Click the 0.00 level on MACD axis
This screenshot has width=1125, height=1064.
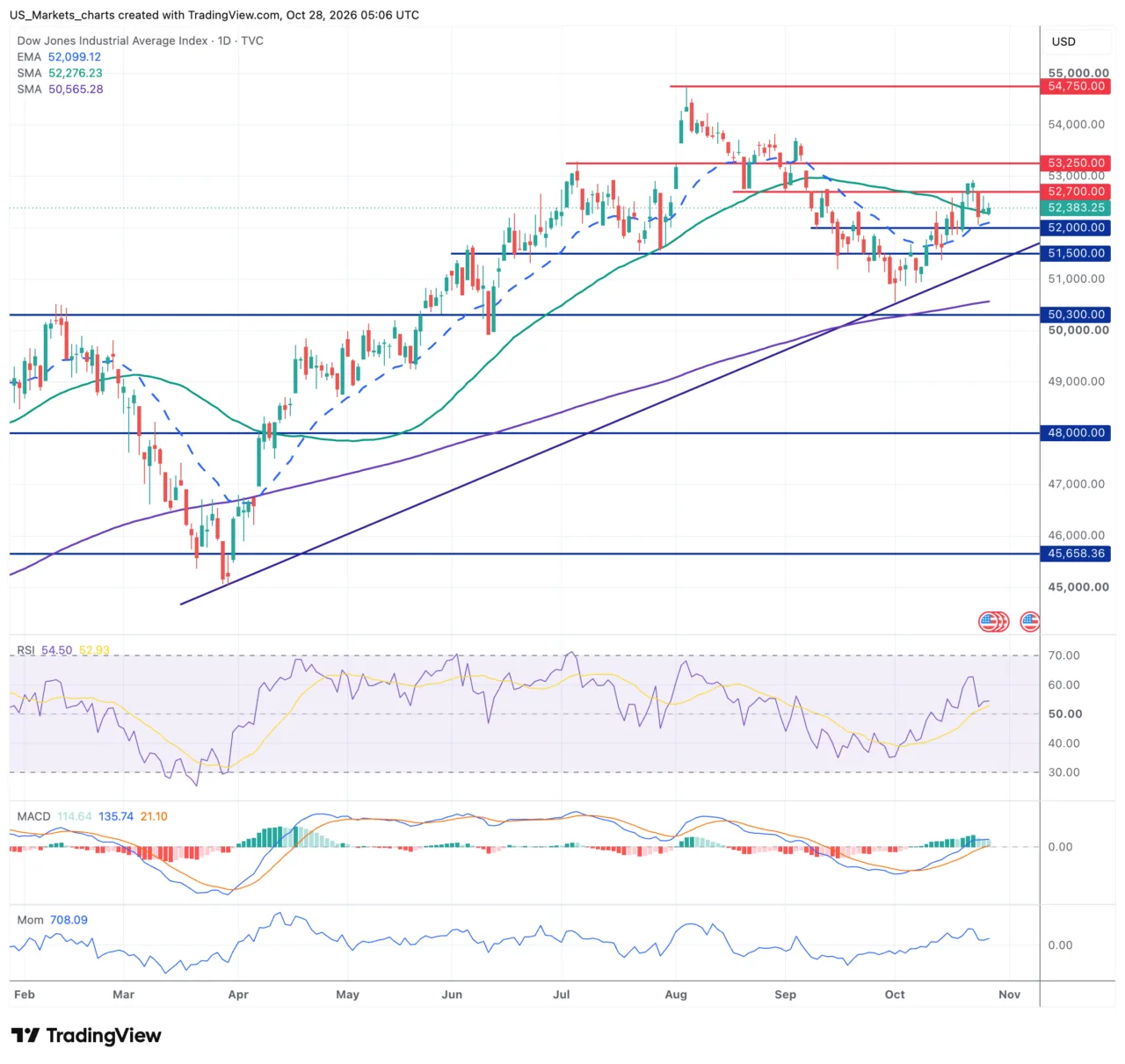coord(1060,847)
